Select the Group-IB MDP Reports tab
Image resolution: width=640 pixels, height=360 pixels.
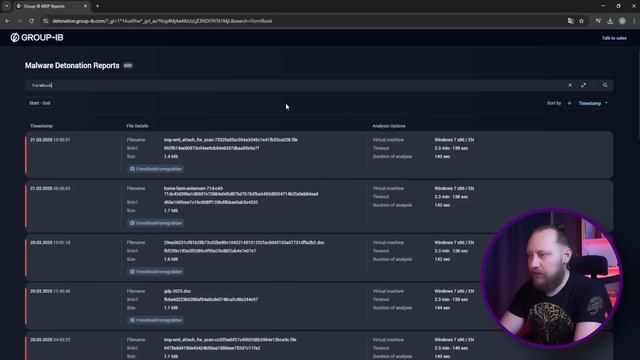click(x=52, y=6)
